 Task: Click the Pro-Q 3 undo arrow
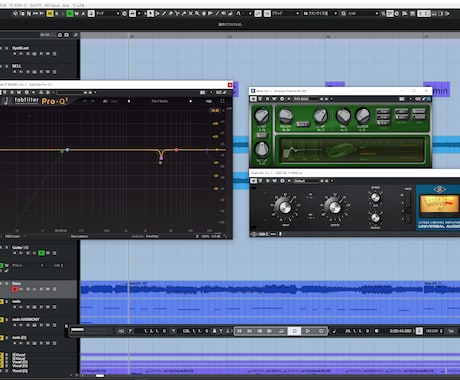point(85,101)
